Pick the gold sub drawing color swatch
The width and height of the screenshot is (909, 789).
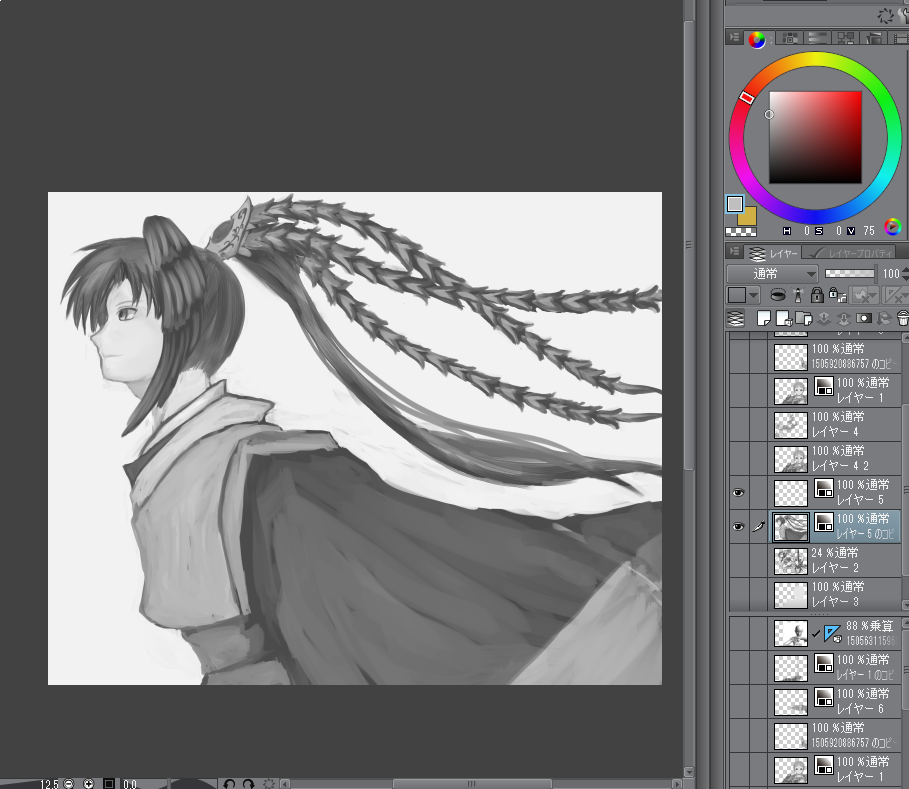746,215
